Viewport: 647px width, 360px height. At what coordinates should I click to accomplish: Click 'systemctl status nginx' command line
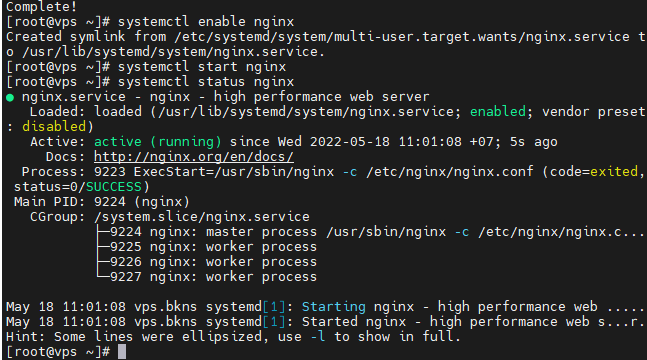coord(206,82)
